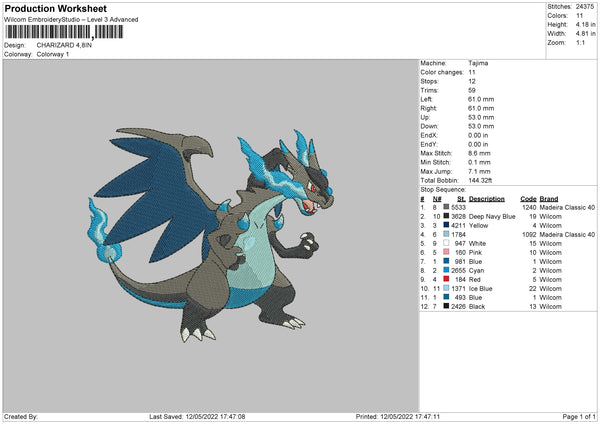Select the Black 2426 thread swatch
This screenshot has height=424, width=600.
pos(446,306)
